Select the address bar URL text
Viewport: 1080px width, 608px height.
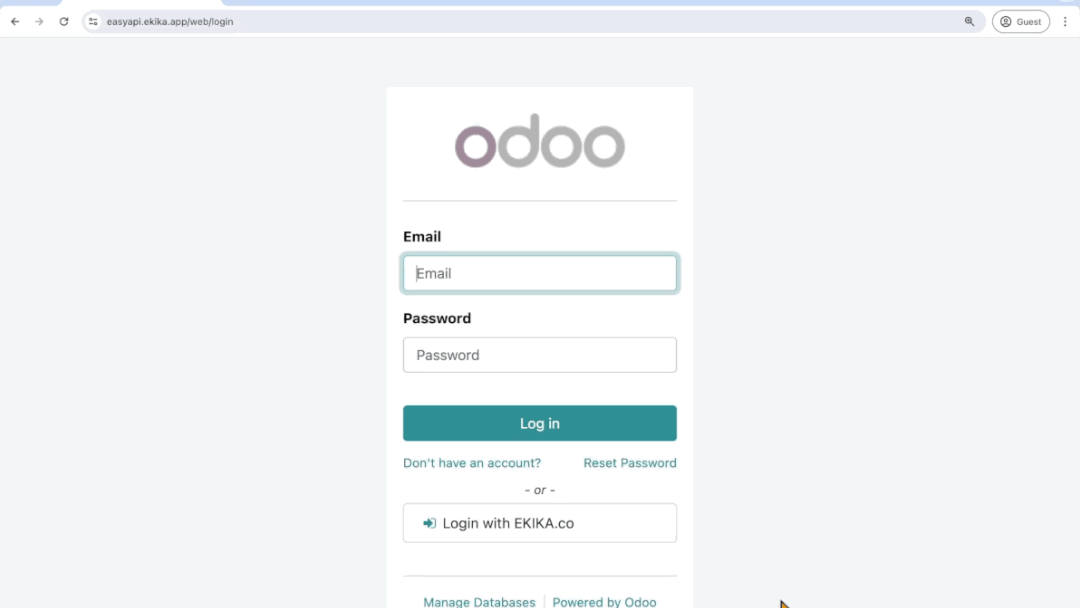tap(170, 21)
